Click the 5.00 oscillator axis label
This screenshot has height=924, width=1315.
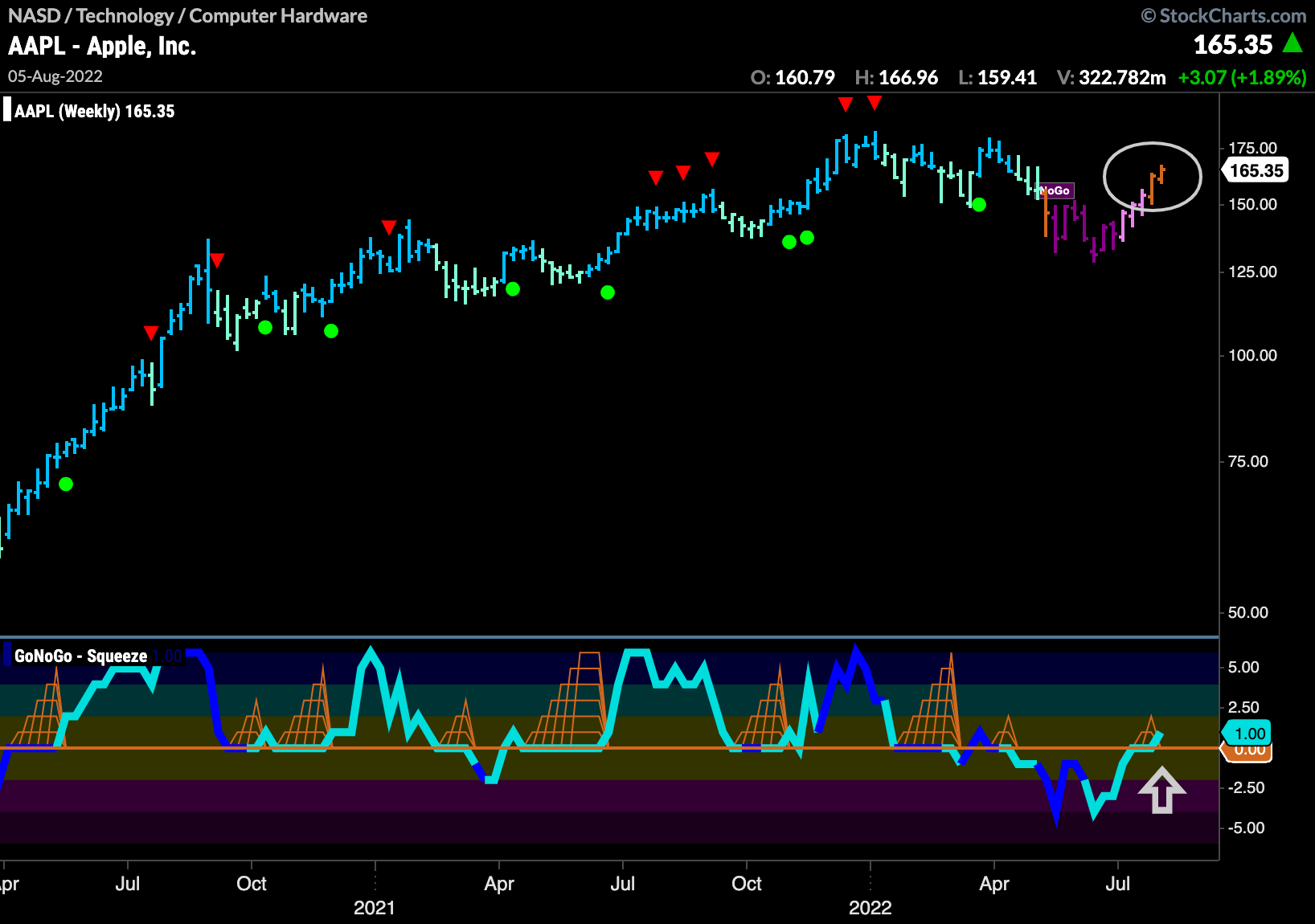(x=1243, y=667)
